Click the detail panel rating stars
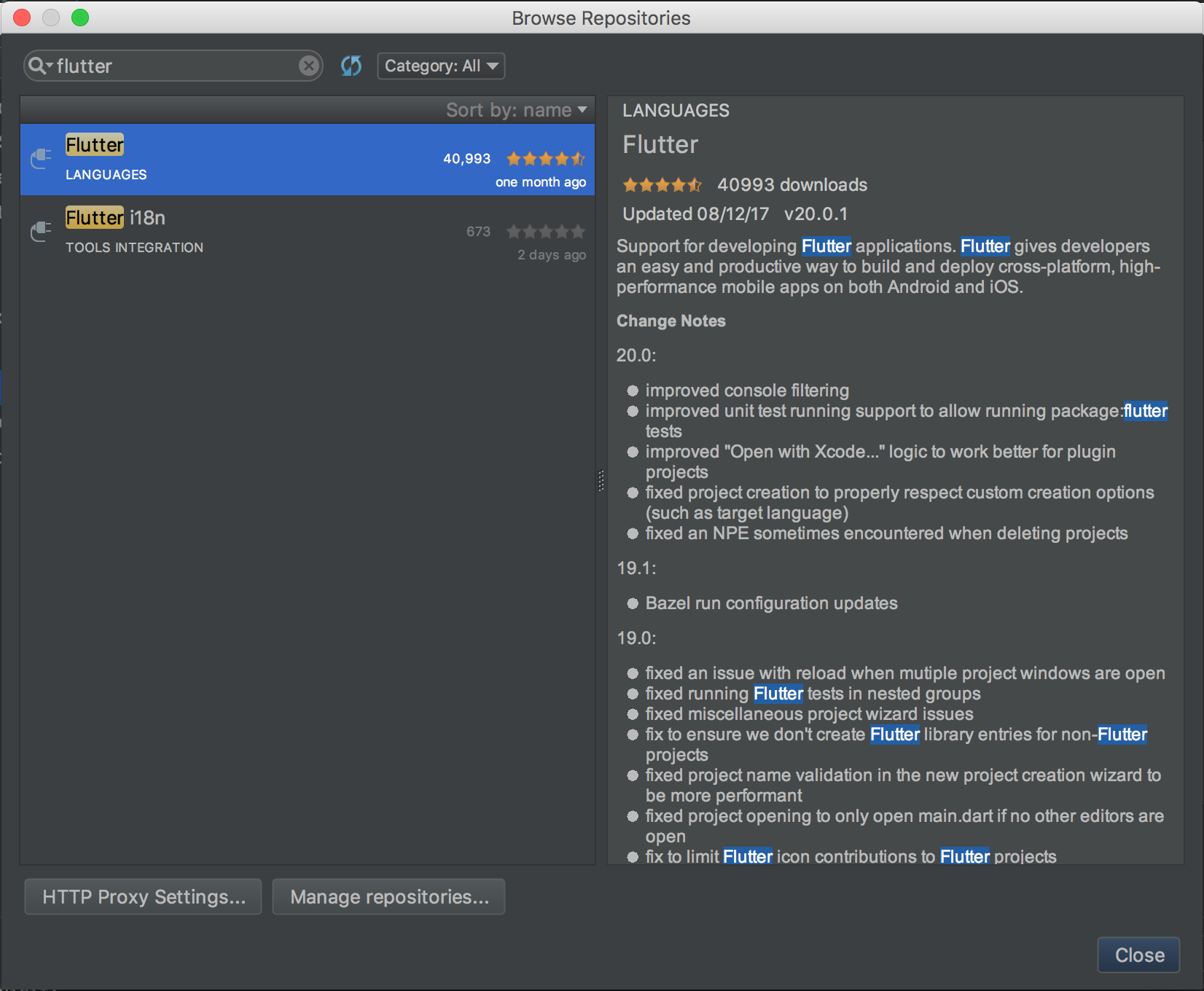 point(662,185)
